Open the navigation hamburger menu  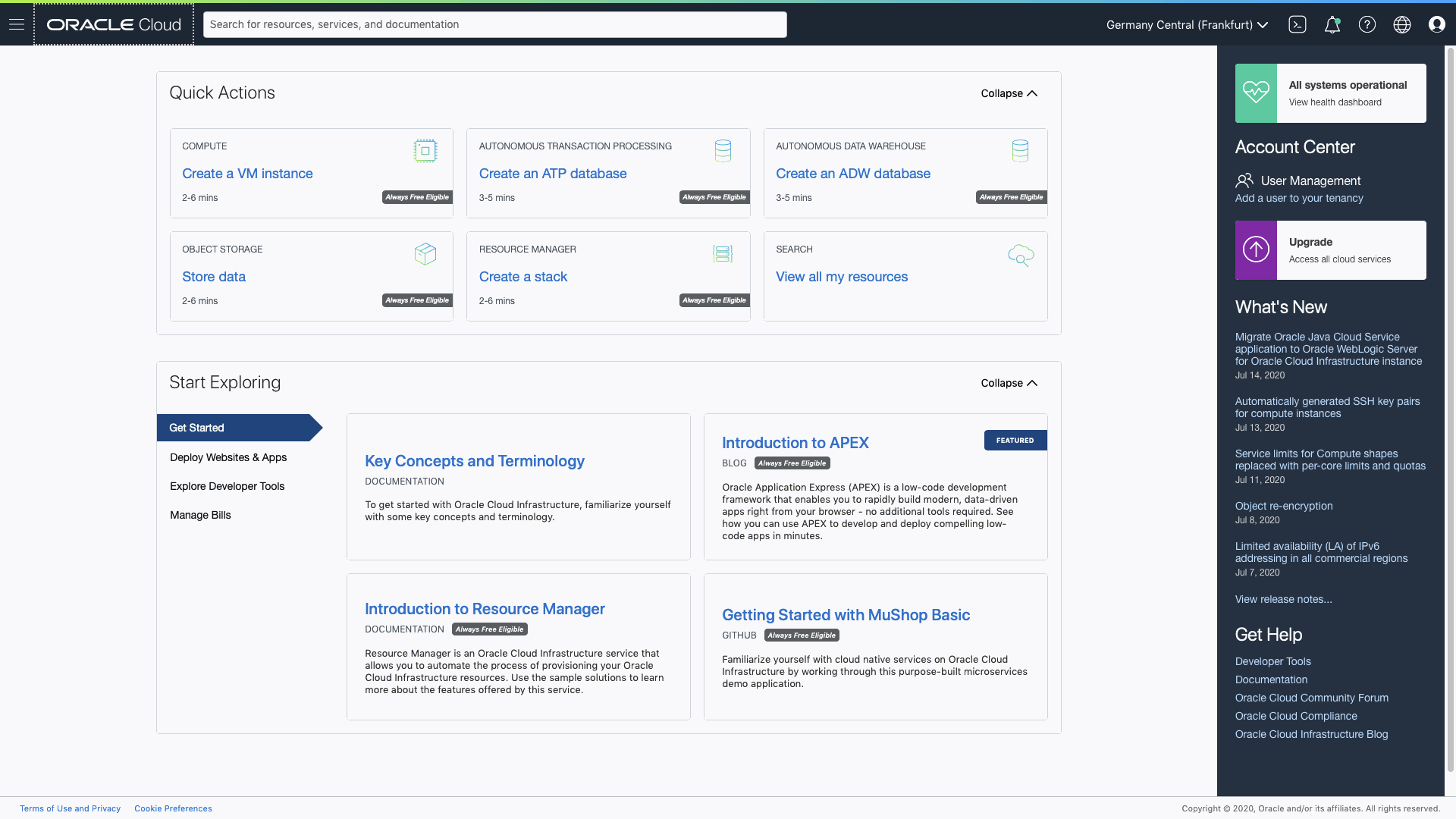(17, 24)
